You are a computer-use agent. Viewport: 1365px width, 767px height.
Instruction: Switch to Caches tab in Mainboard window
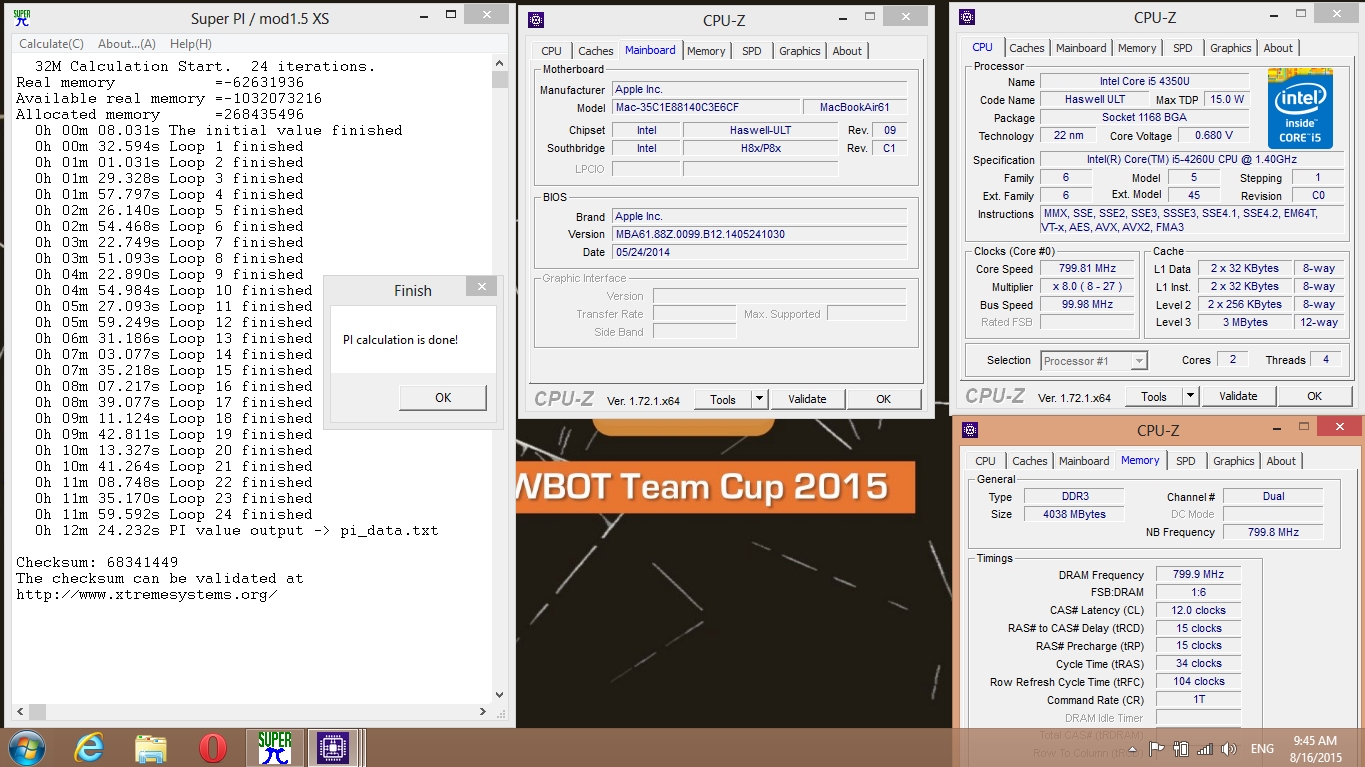[596, 51]
